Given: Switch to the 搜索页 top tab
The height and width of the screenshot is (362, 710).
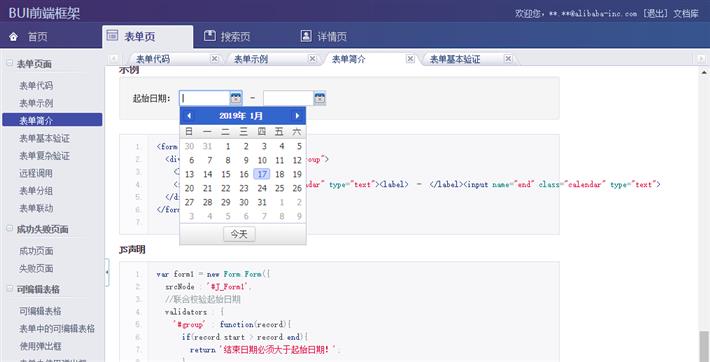Looking at the screenshot, I should [227, 37].
